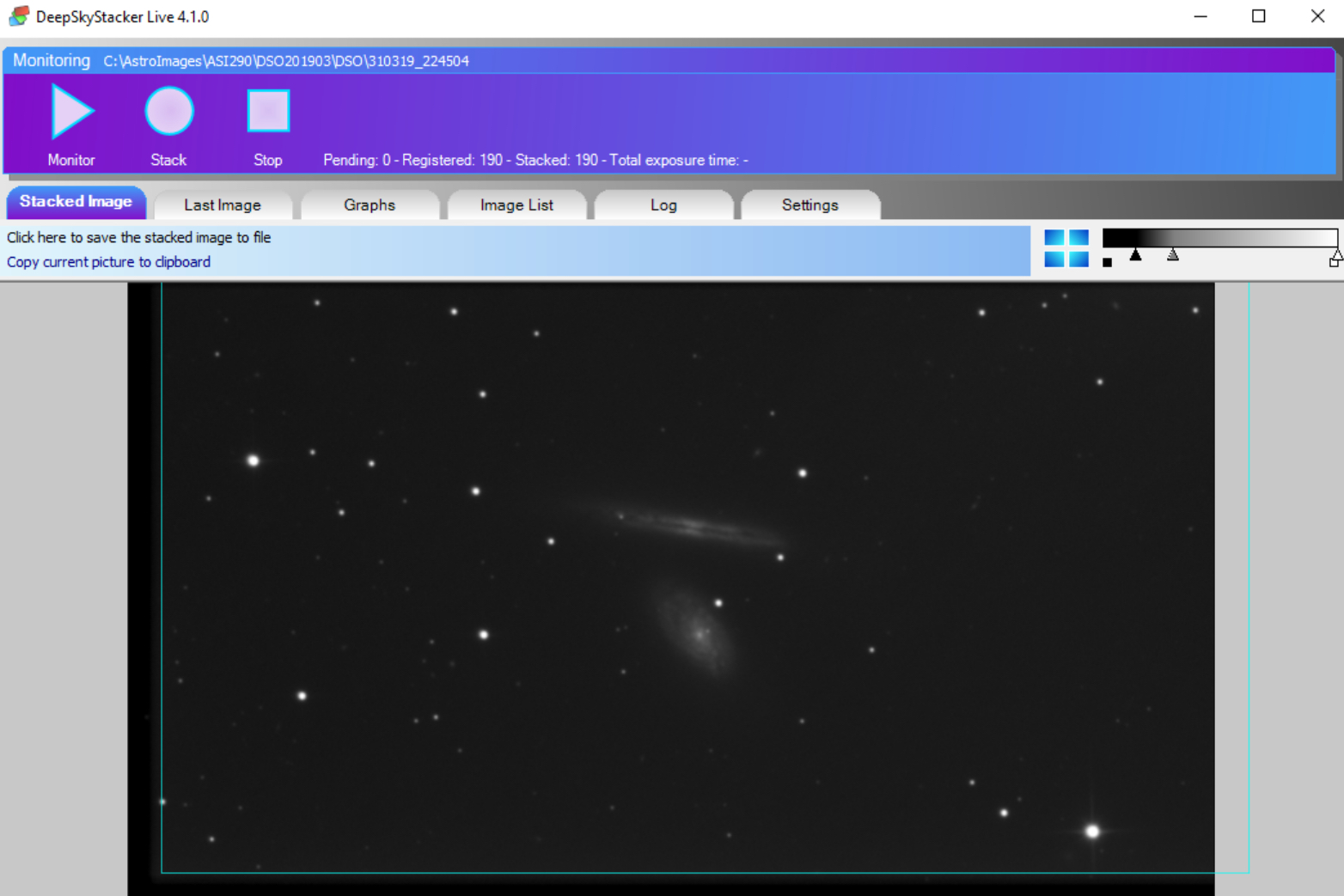Click the small white square end color

1334,263
